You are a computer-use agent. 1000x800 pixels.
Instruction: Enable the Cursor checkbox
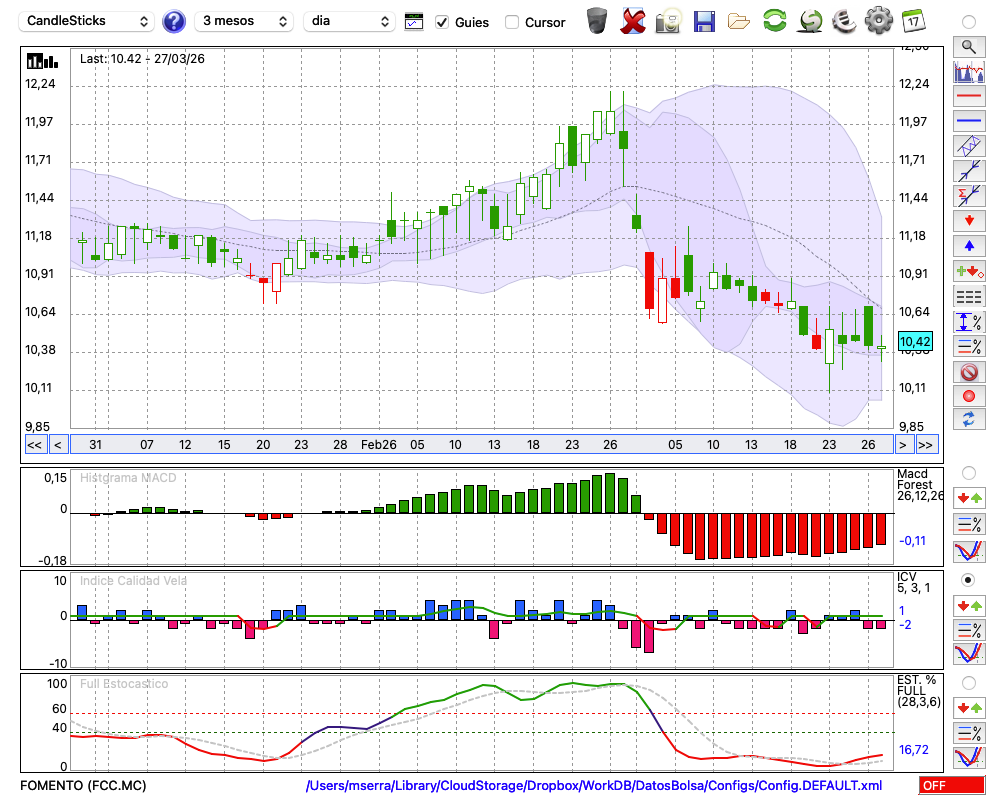click(x=511, y=22)
